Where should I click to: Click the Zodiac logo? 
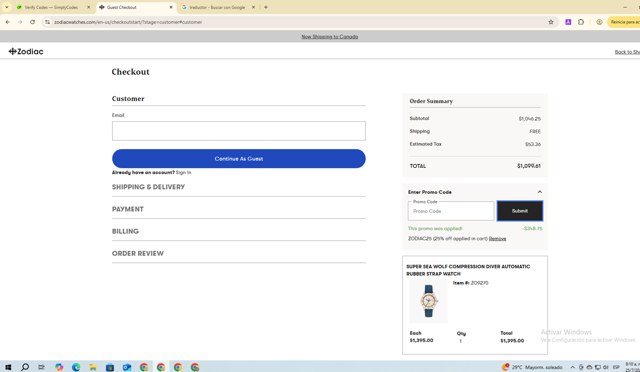pos(26,51)
